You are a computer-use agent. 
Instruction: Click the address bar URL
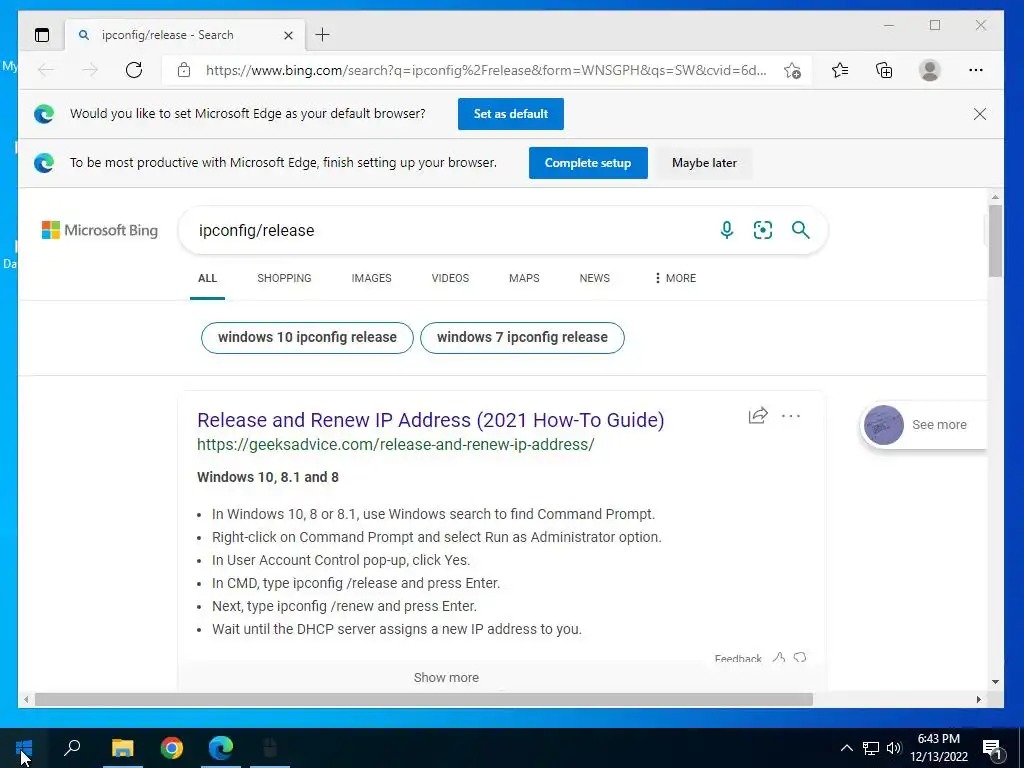(x=486, y=70)
